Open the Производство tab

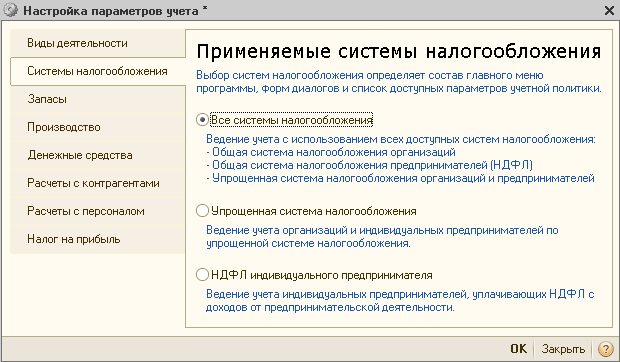tap(98, 127)
